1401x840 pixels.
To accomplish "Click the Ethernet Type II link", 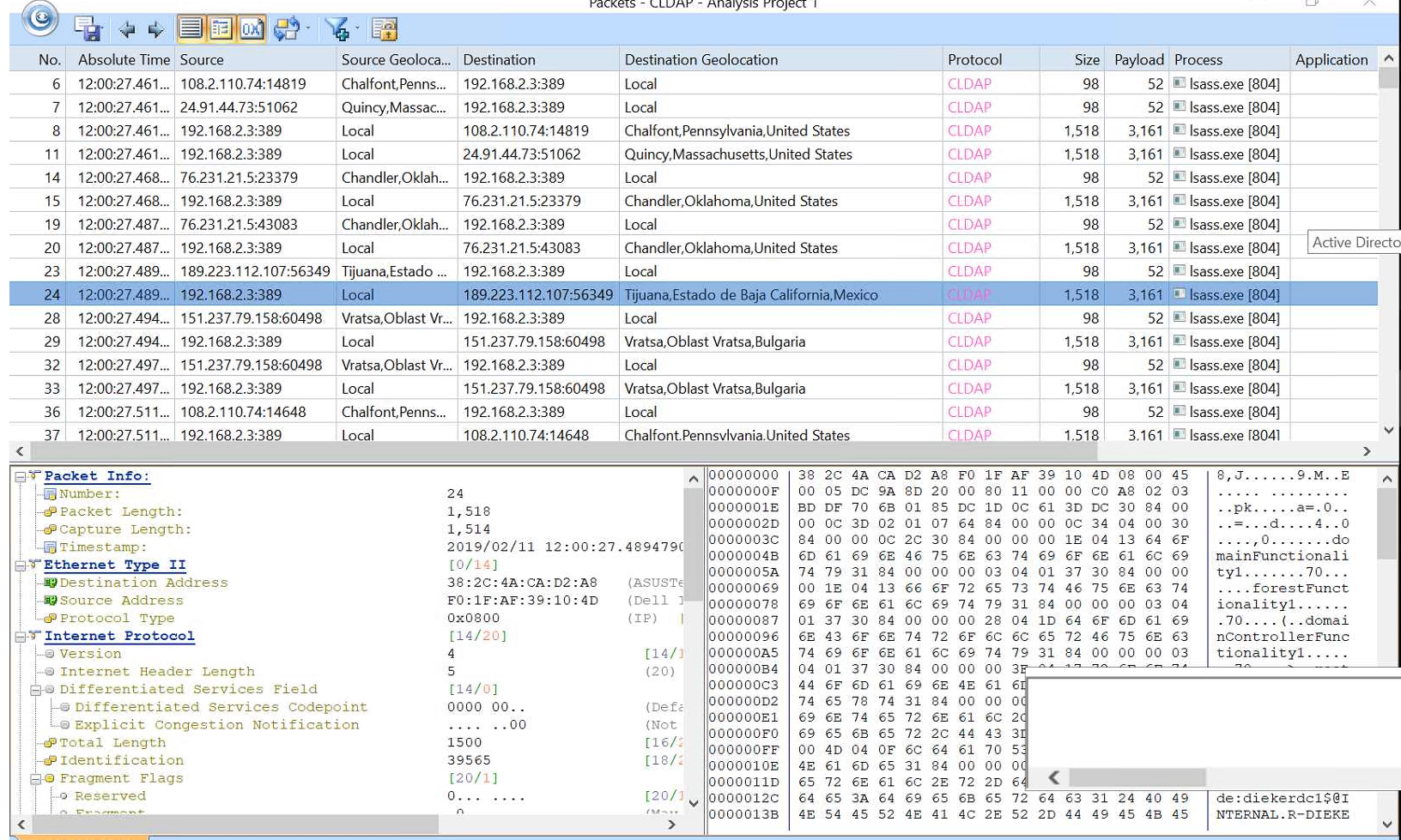I will [x=115, y=565].
